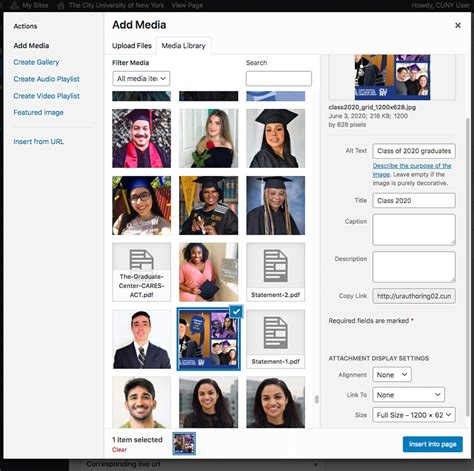Viewport: 474px width, 471px height.
Task: Click the WordPress logo in admin bar
Action: (14, 5)
